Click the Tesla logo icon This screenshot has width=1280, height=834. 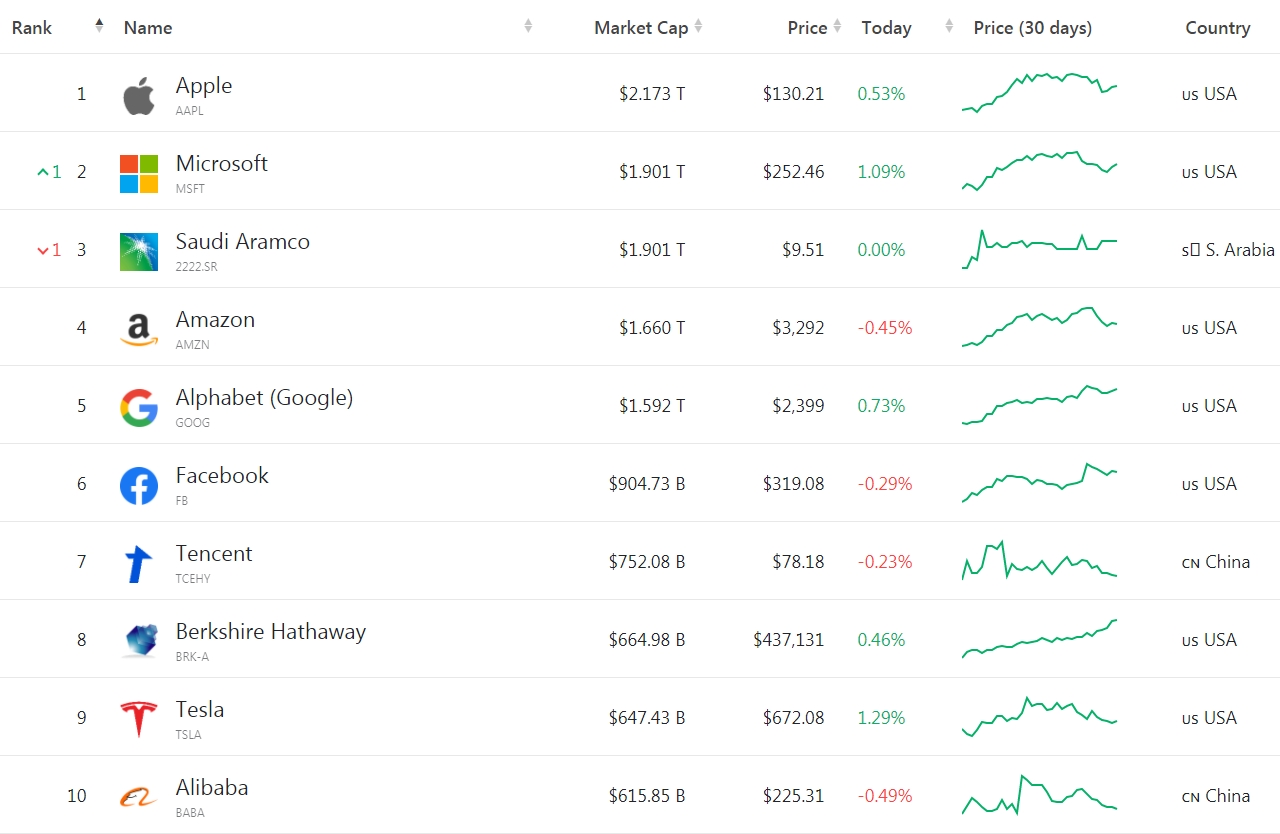[x=139, y=719]
